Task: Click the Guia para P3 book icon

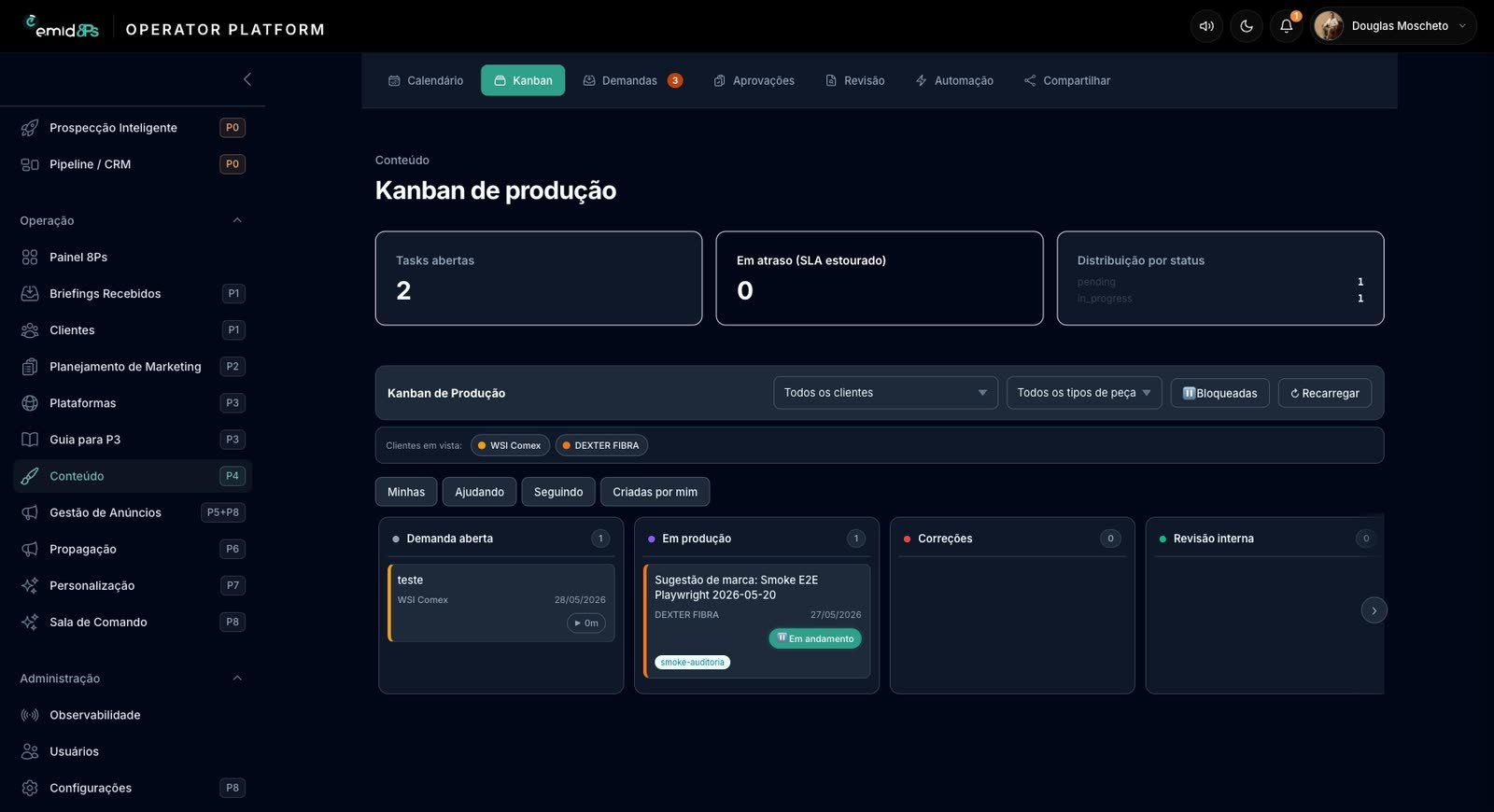Action: click(30, 440)
